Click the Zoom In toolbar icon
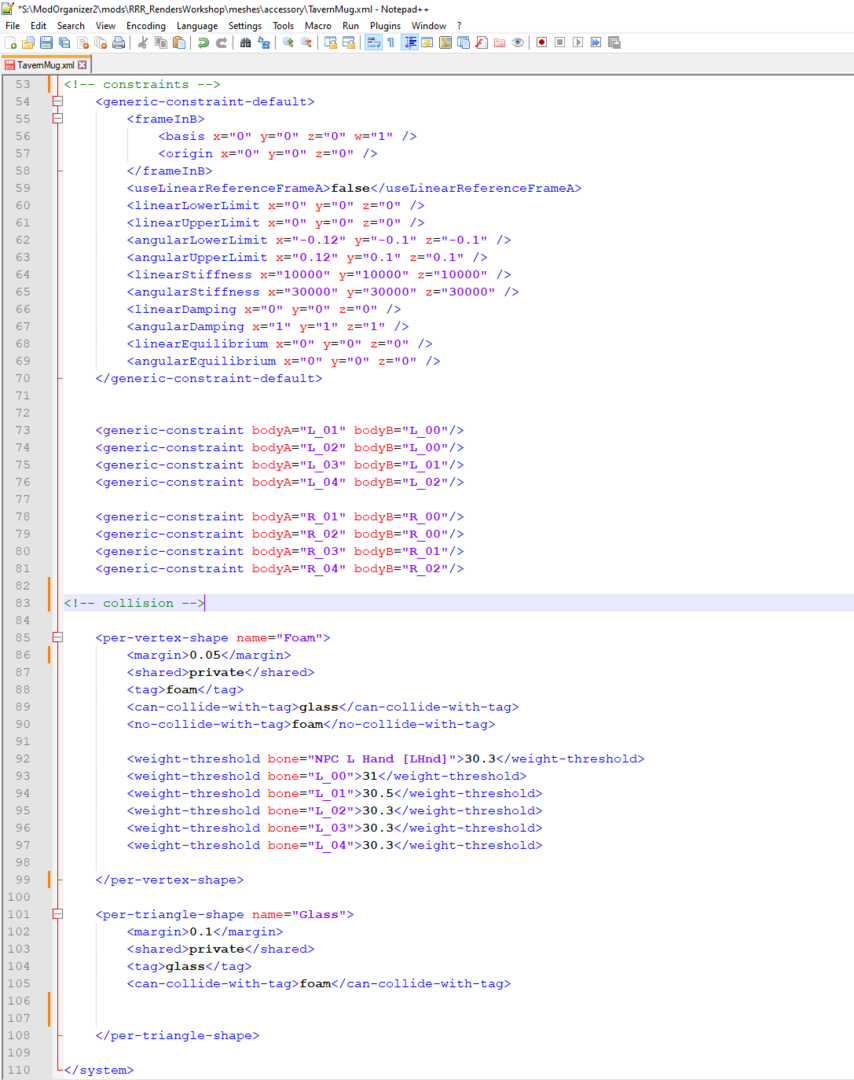 (x=288, y=43)
